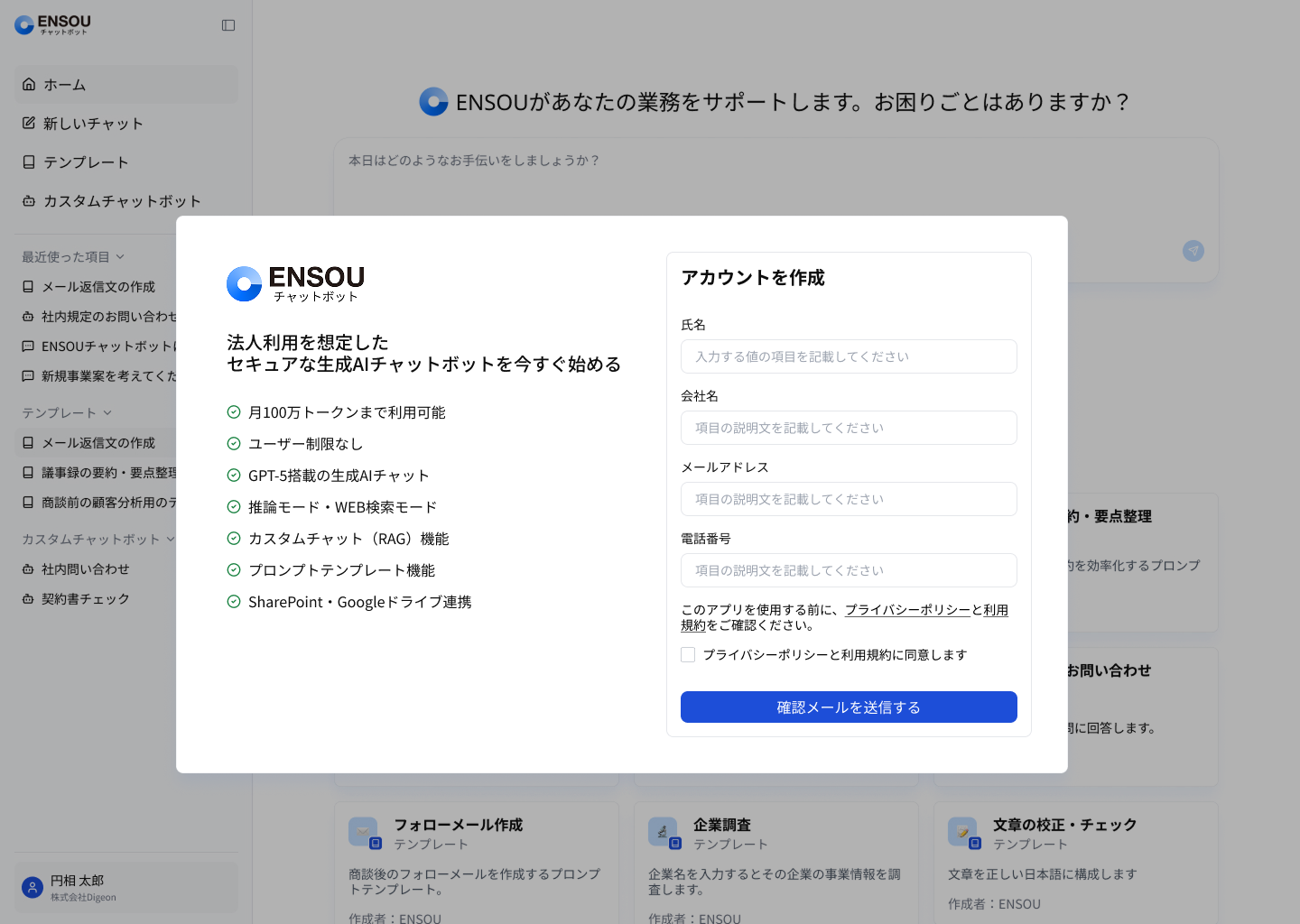Viewport: 1300px width, 924px height.
Task: Click the ENSOUがあなたの業務をサポートします heading text
Action: tap(793, 102)
